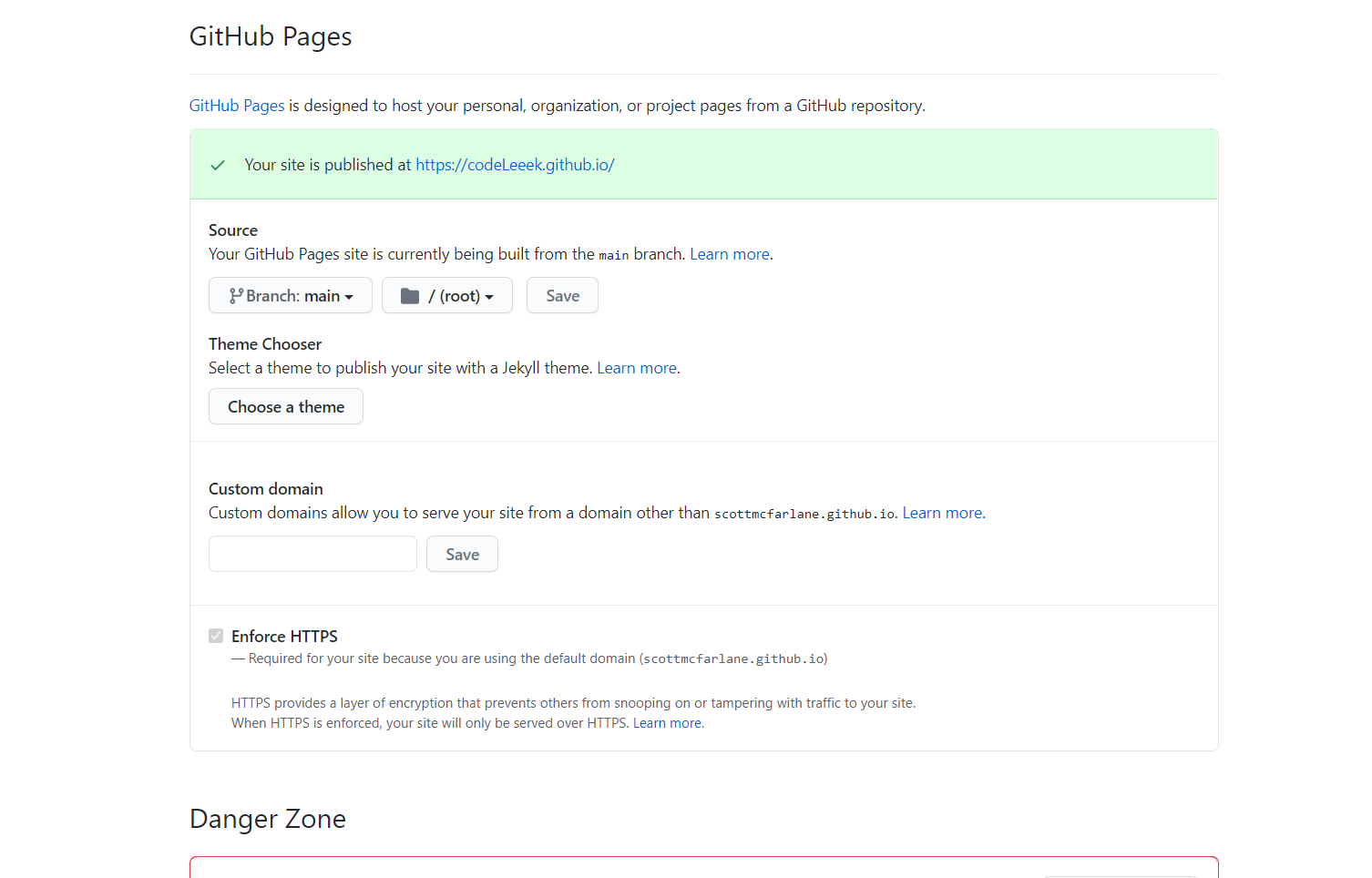Viewport: 1372px width, 878px height.
Task: Click the git branch icon in Source
Action: 236,296
